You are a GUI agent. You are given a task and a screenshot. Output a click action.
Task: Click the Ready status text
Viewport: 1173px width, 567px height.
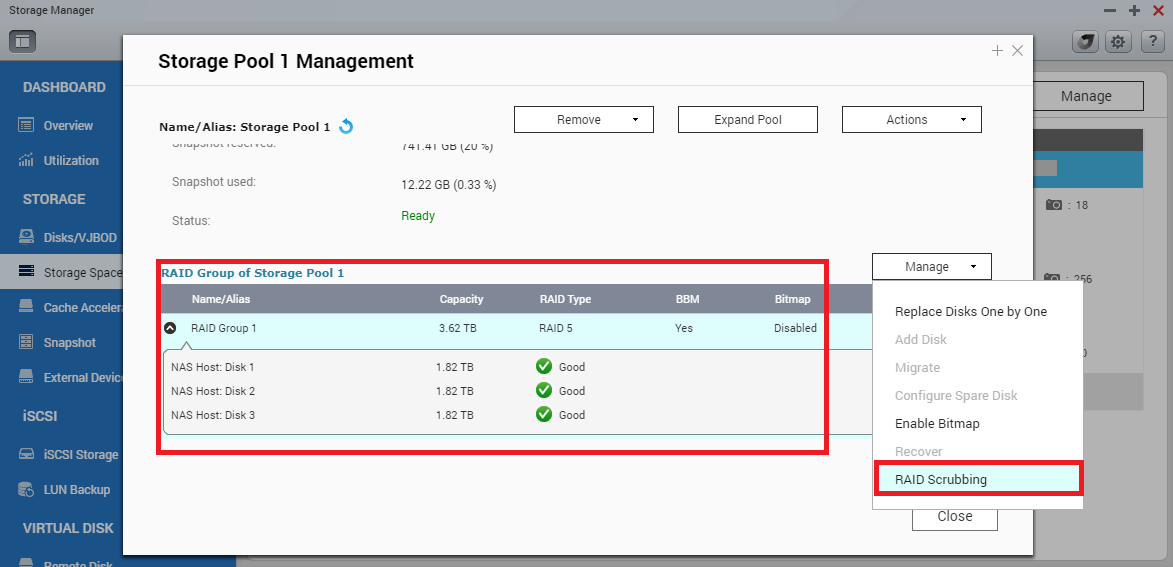pos(417,215)
